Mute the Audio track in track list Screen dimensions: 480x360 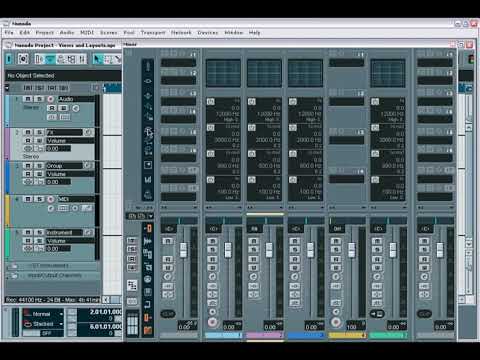coord(28,99)
